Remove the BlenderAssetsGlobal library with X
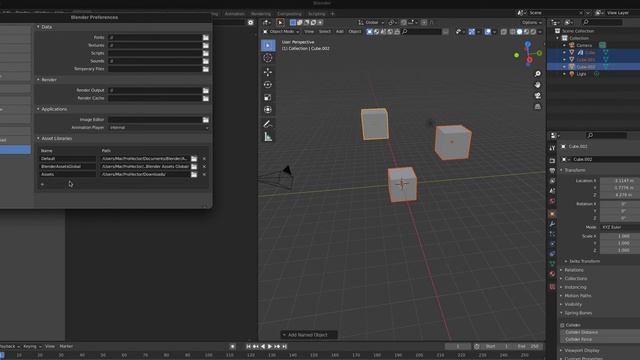 tap(204, 167)
